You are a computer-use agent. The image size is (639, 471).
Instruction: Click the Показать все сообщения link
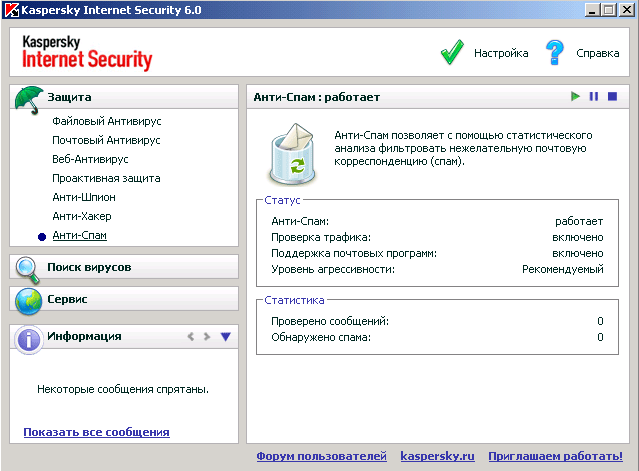coord(96,432)
